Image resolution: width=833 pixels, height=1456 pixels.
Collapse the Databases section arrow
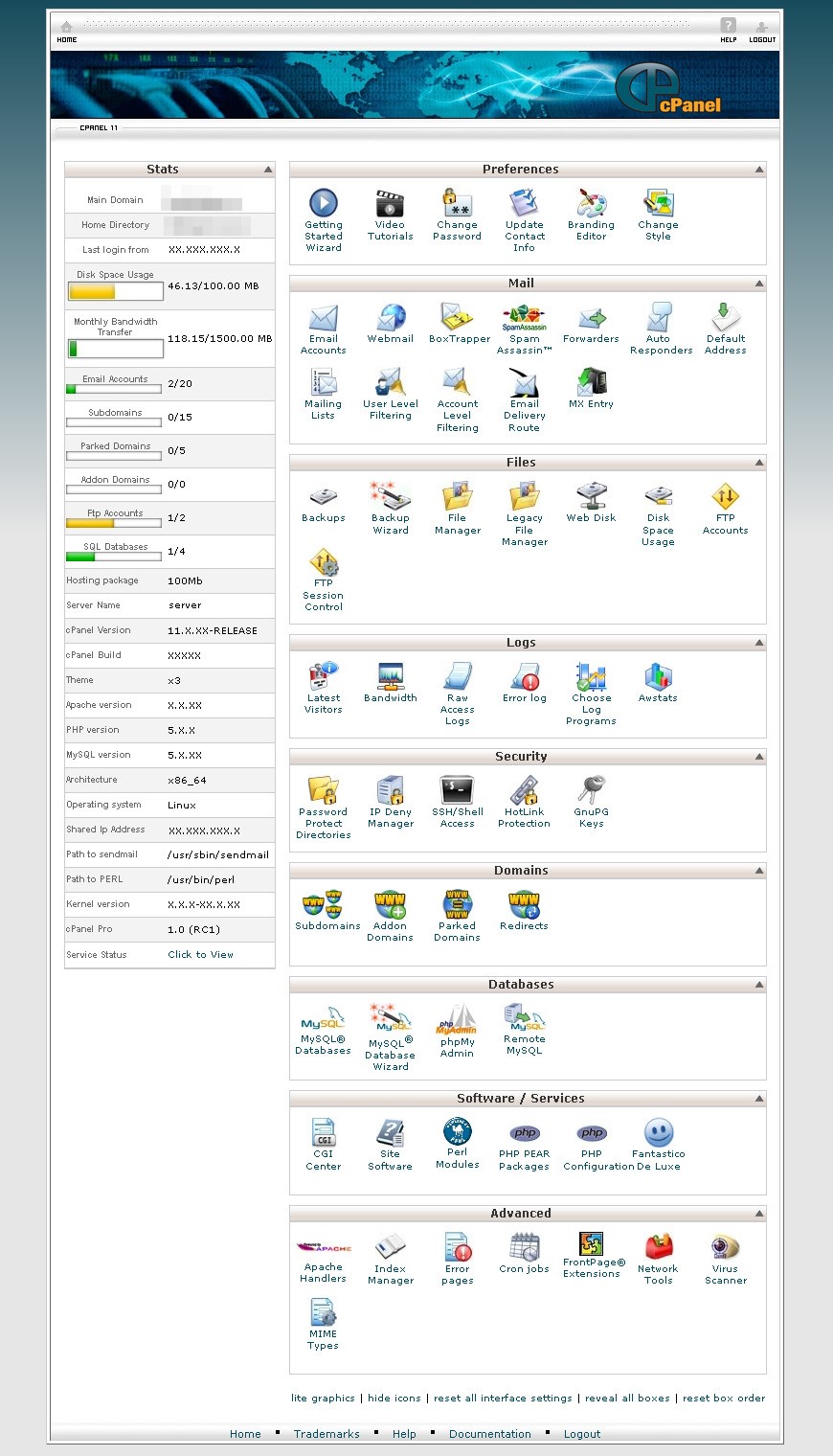[x=759, y=985]
